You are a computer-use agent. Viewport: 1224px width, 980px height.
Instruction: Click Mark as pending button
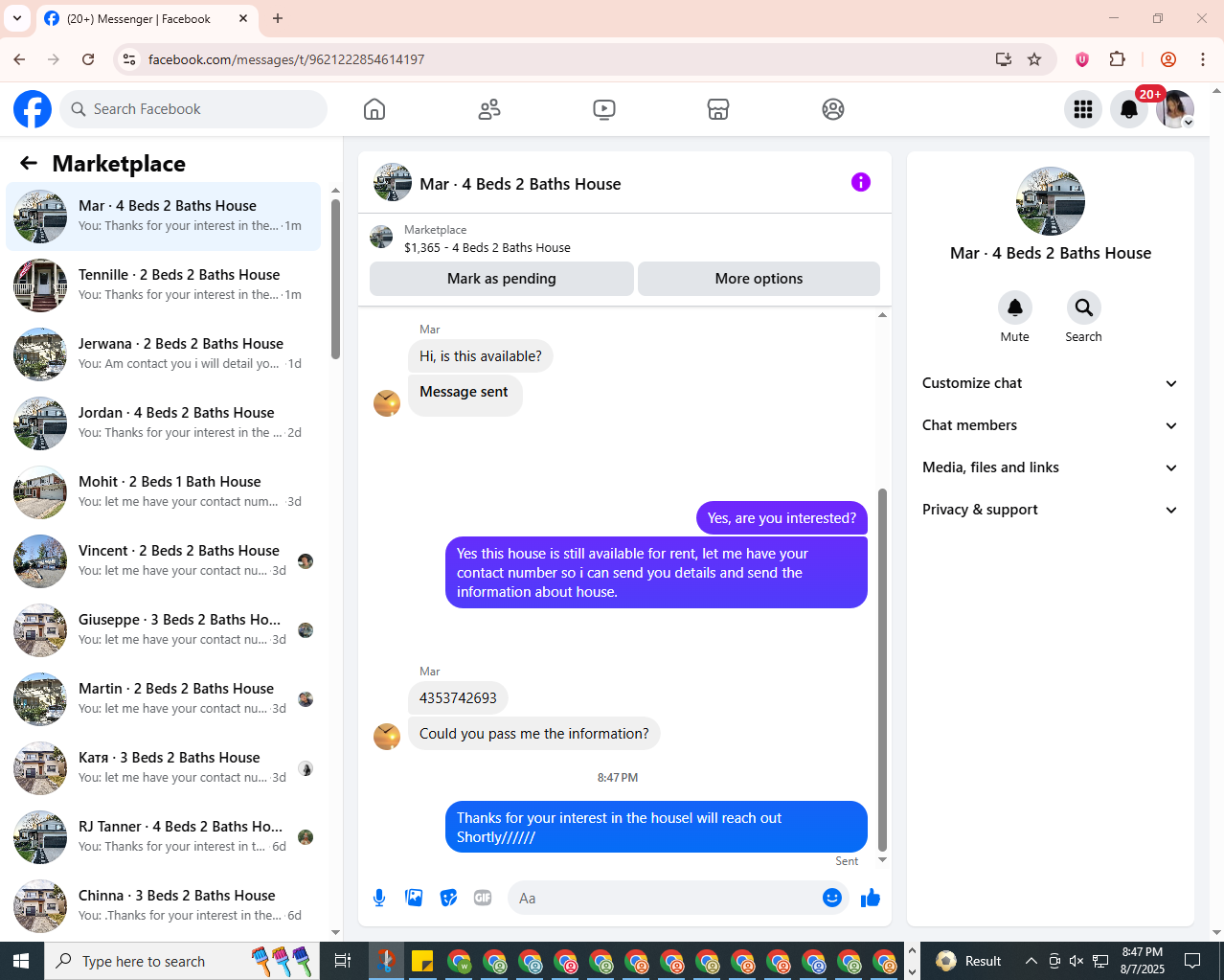[x=502, y=279]
